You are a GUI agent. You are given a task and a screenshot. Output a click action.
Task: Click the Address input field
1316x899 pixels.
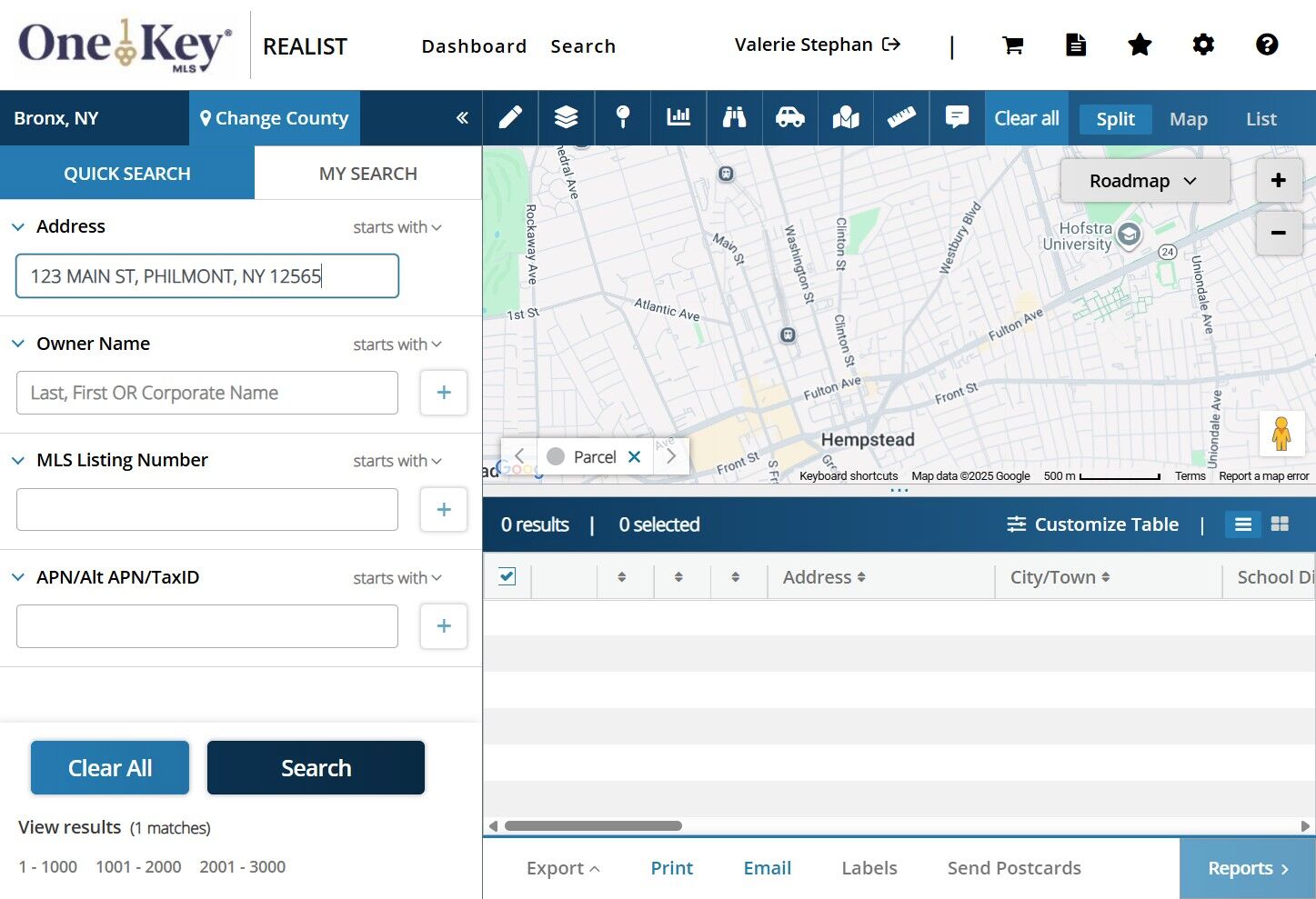207,276
